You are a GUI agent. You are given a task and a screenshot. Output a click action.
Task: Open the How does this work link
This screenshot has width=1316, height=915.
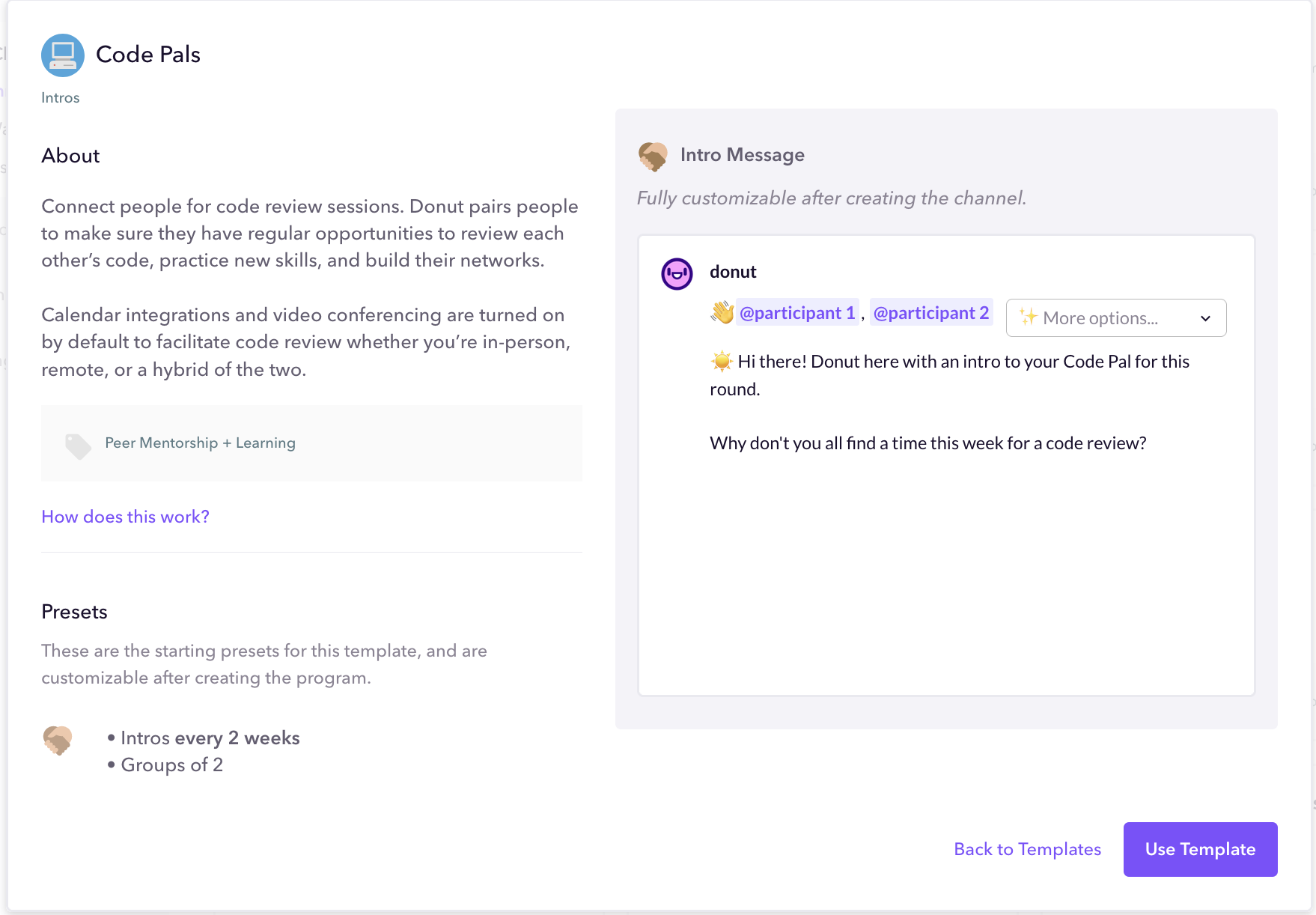click(x=125, y=517)
